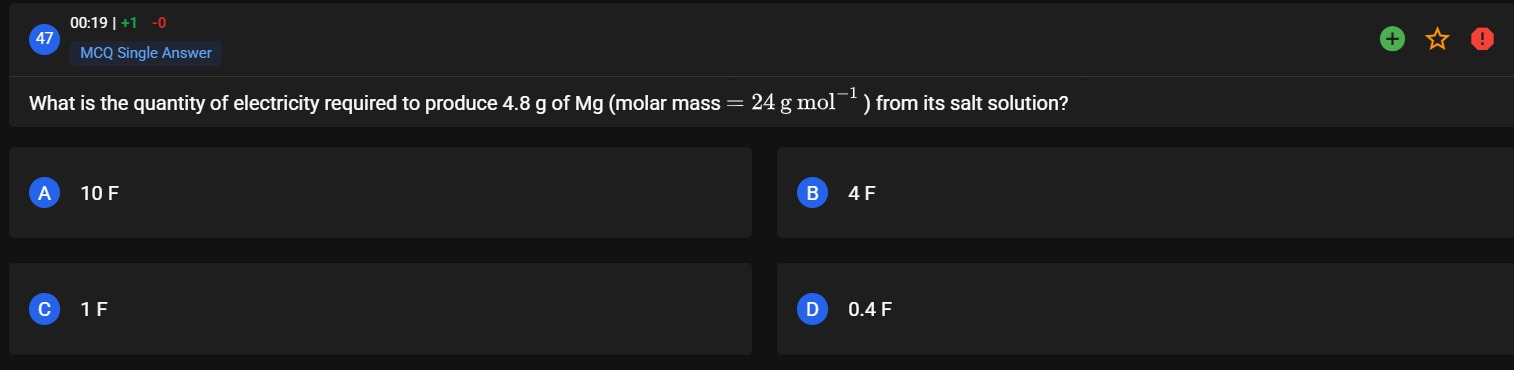Click the +1 positive marks indicator
The height and width of the screenshot is (370, 1514).
coord(129,23)
